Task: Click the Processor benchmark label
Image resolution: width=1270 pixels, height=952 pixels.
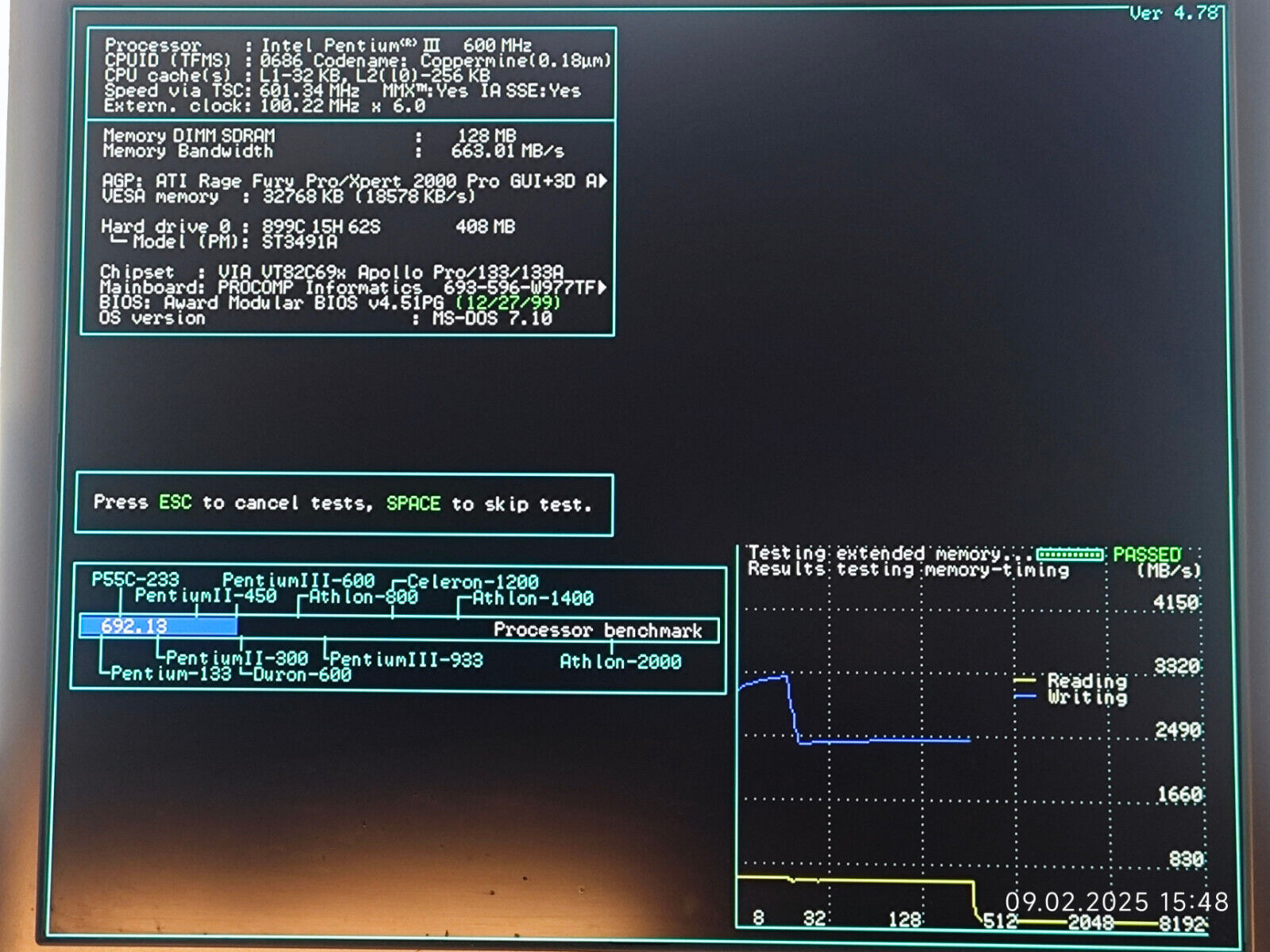Action: coord(598,630)
